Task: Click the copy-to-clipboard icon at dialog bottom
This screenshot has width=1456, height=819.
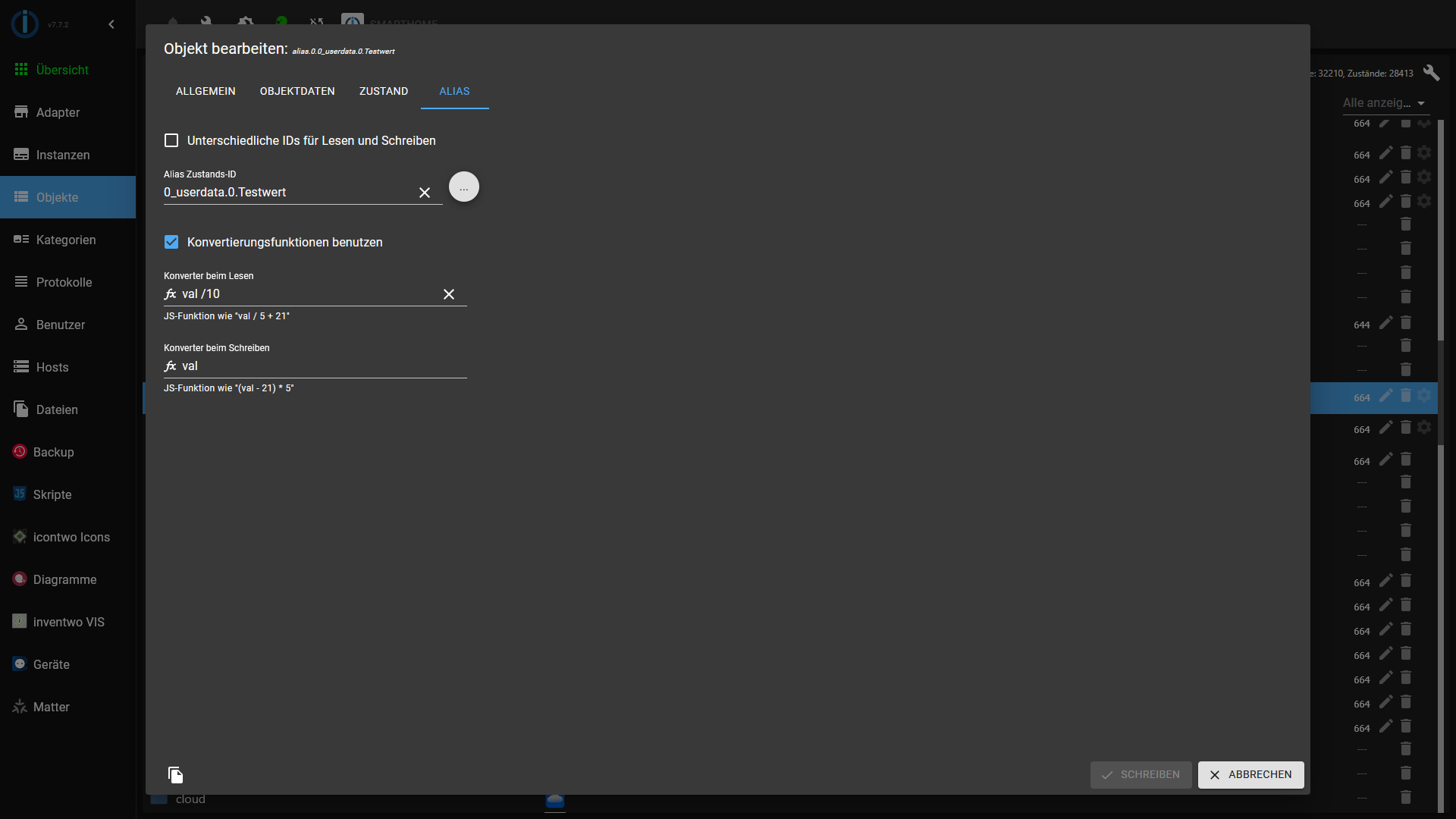Action: click(x=175, y=774)
